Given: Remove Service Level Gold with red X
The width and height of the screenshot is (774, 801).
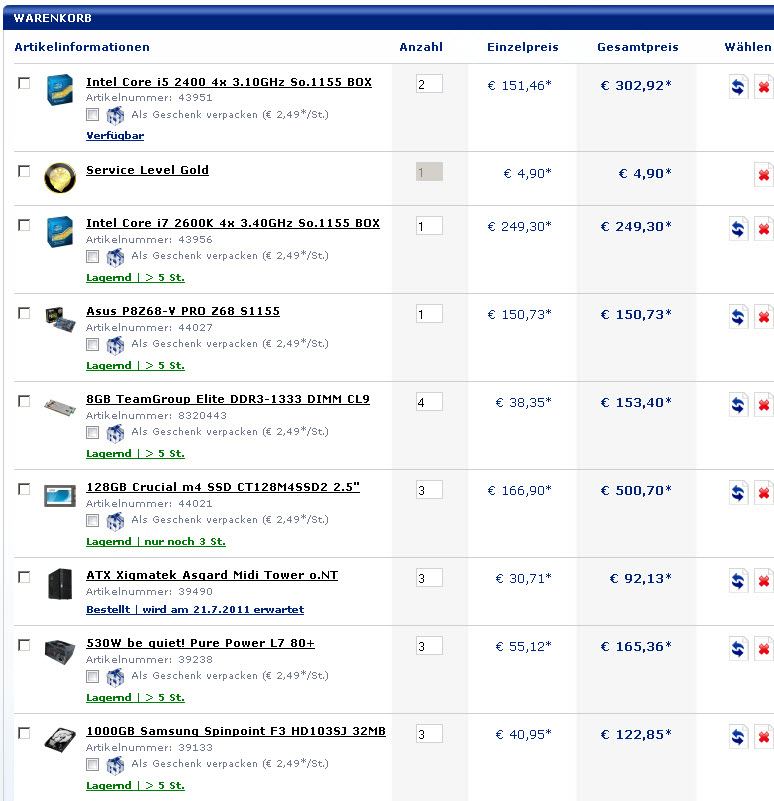Looking at the screenshot, I should coord(763,175).
